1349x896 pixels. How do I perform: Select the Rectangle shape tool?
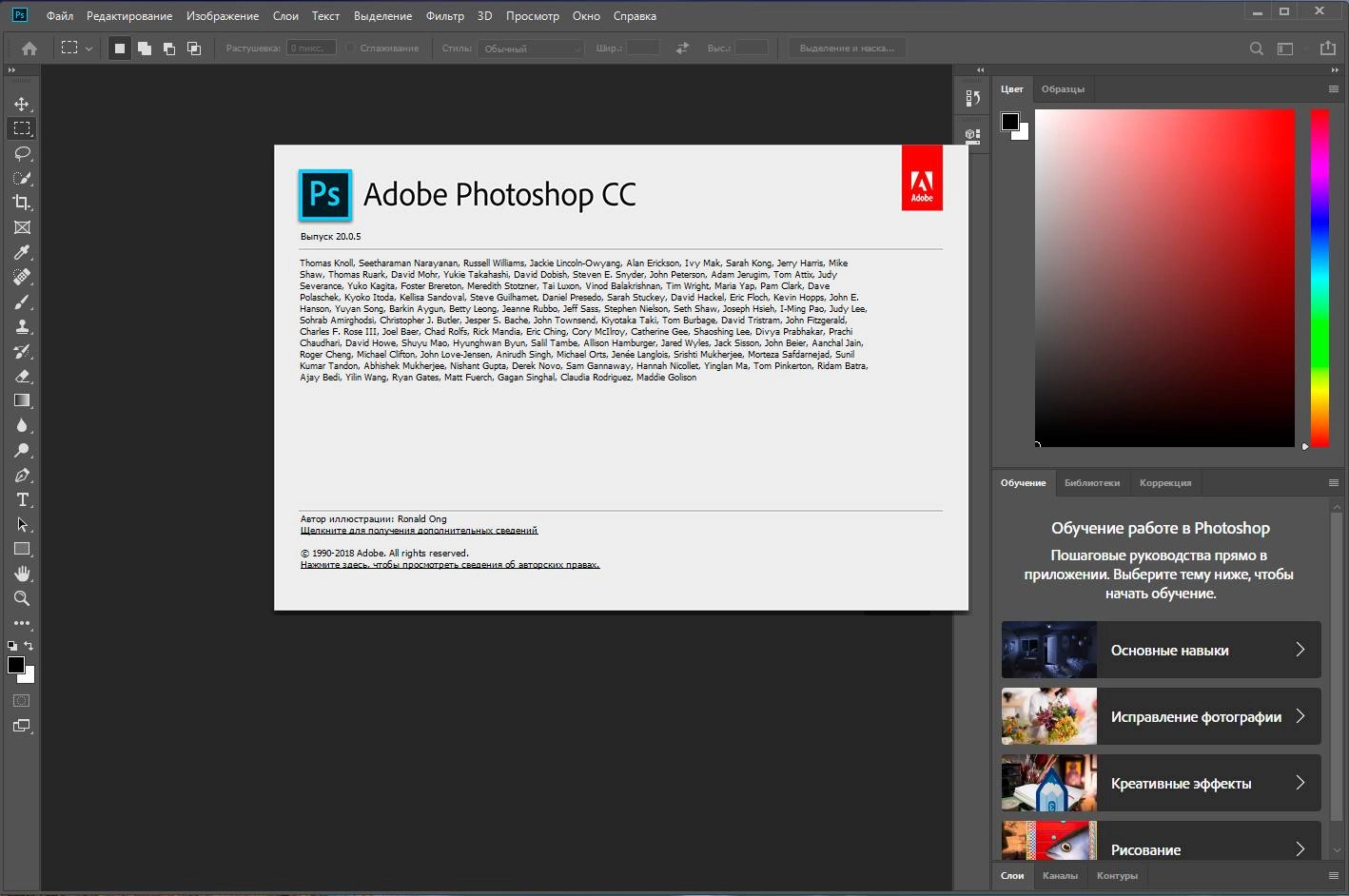(22, 549)
